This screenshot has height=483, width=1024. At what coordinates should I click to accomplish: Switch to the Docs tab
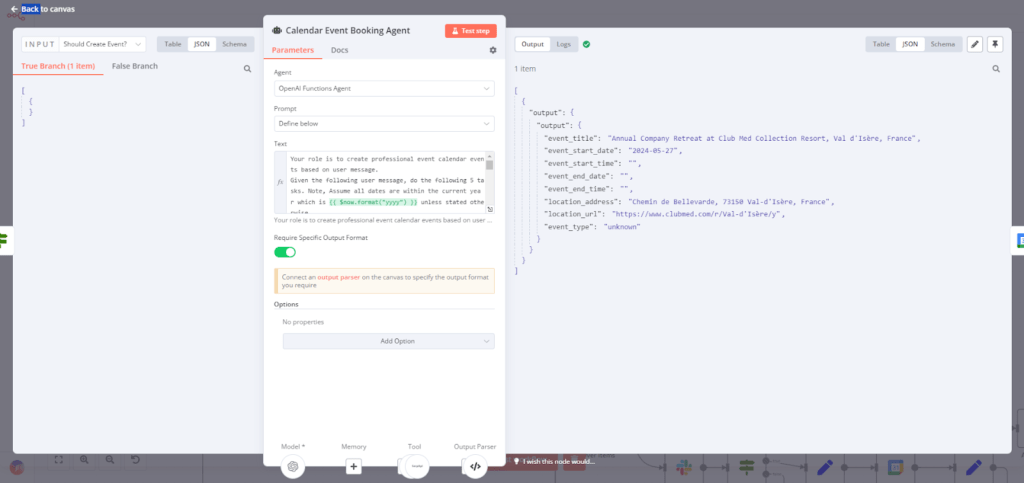tap(340, 50)
